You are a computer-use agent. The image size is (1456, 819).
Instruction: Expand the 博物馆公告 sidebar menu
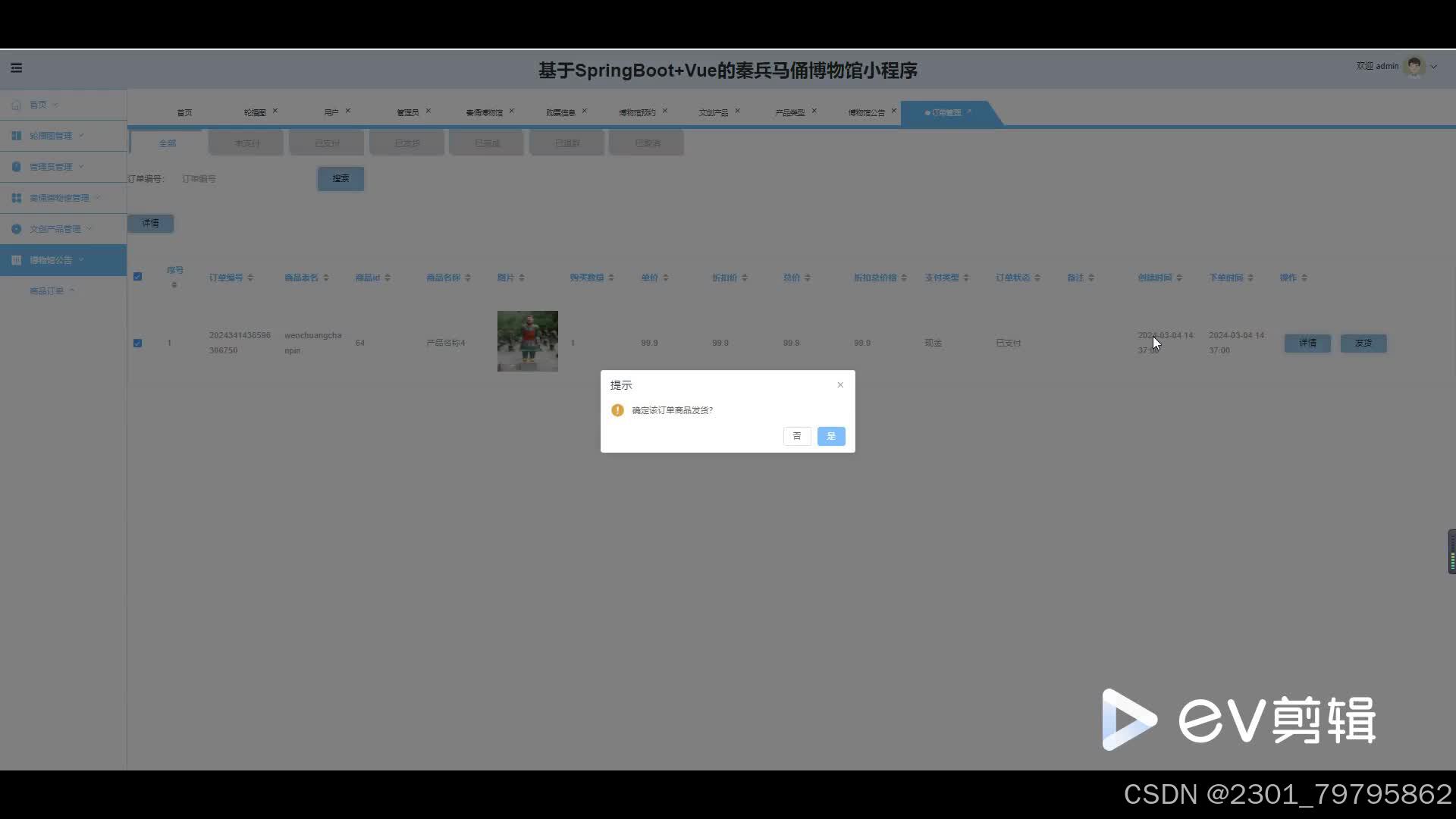[52, 260]
